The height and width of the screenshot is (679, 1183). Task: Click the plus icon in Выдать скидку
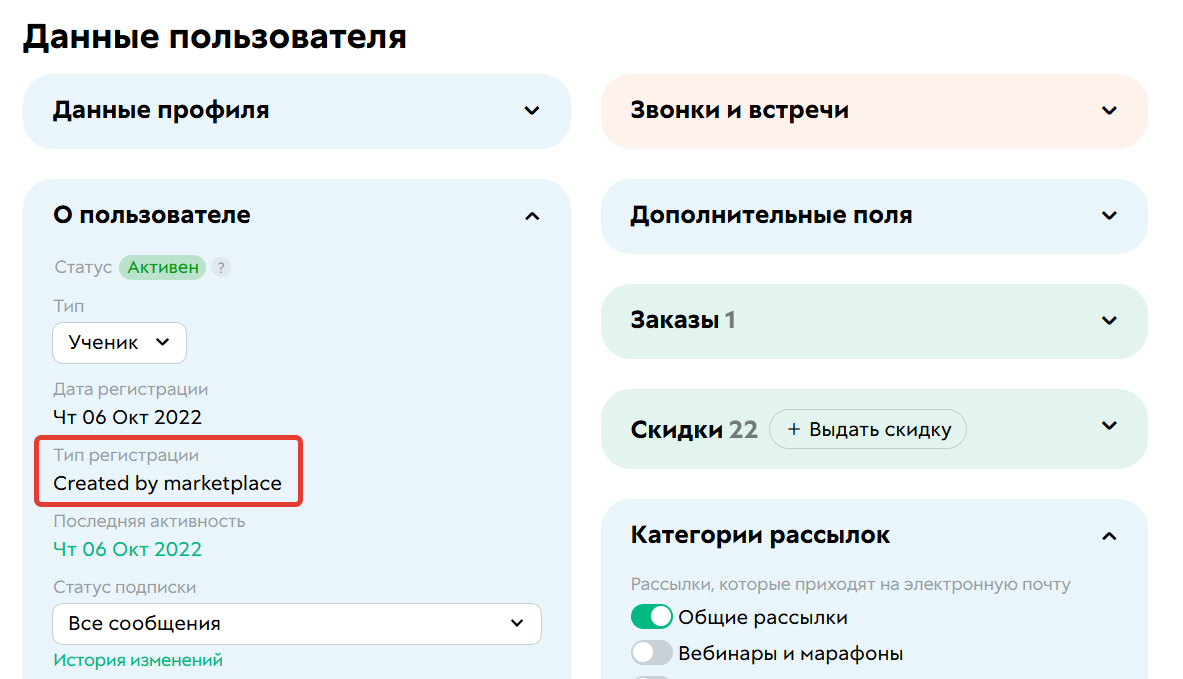click(793, 428)
